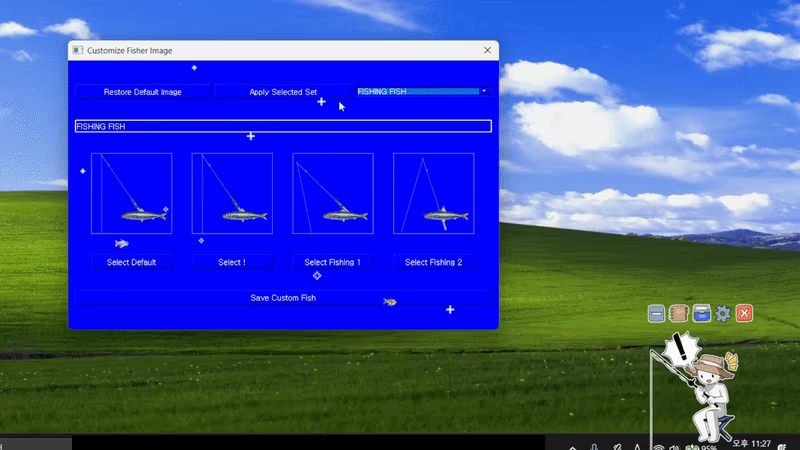This screenshot has height=450, width=800.
Task: Click the Select Fishing 2 button
Action: [x=434, y=262]
